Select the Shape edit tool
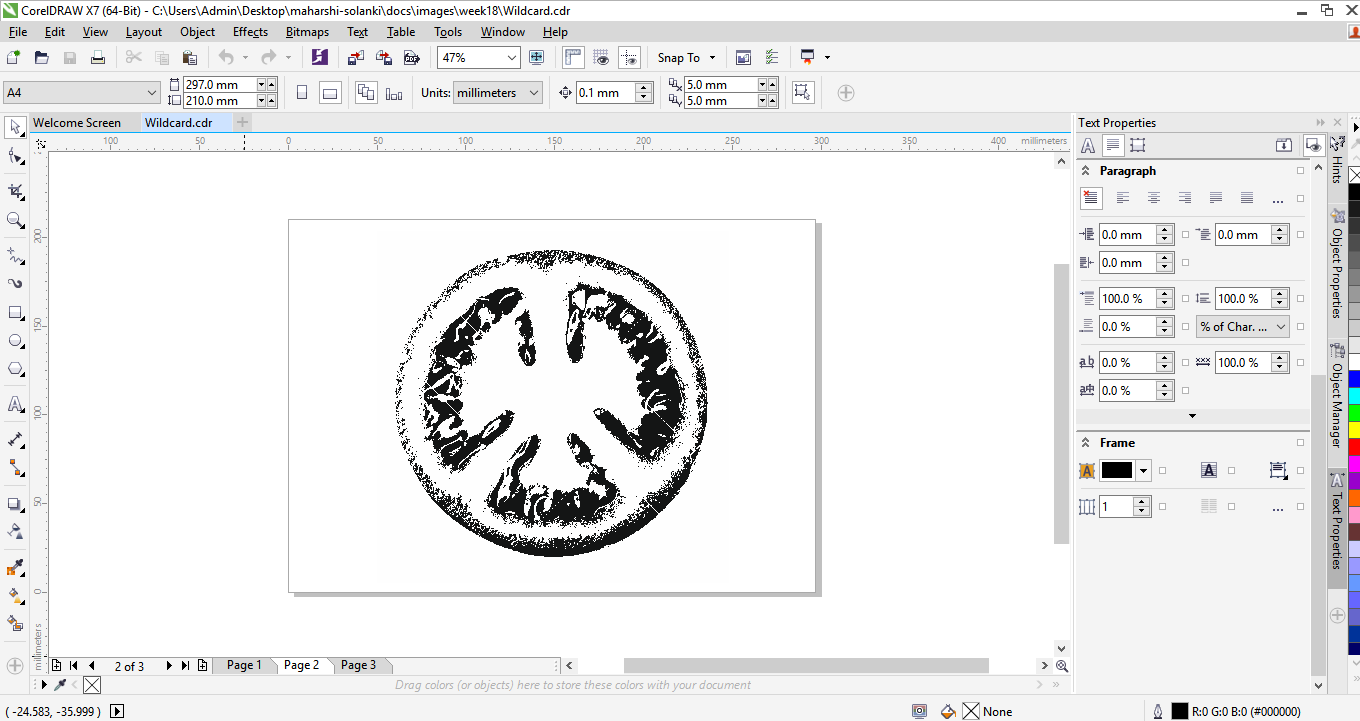The width and height of the screenshot is (1360, 721). [15, 157]
